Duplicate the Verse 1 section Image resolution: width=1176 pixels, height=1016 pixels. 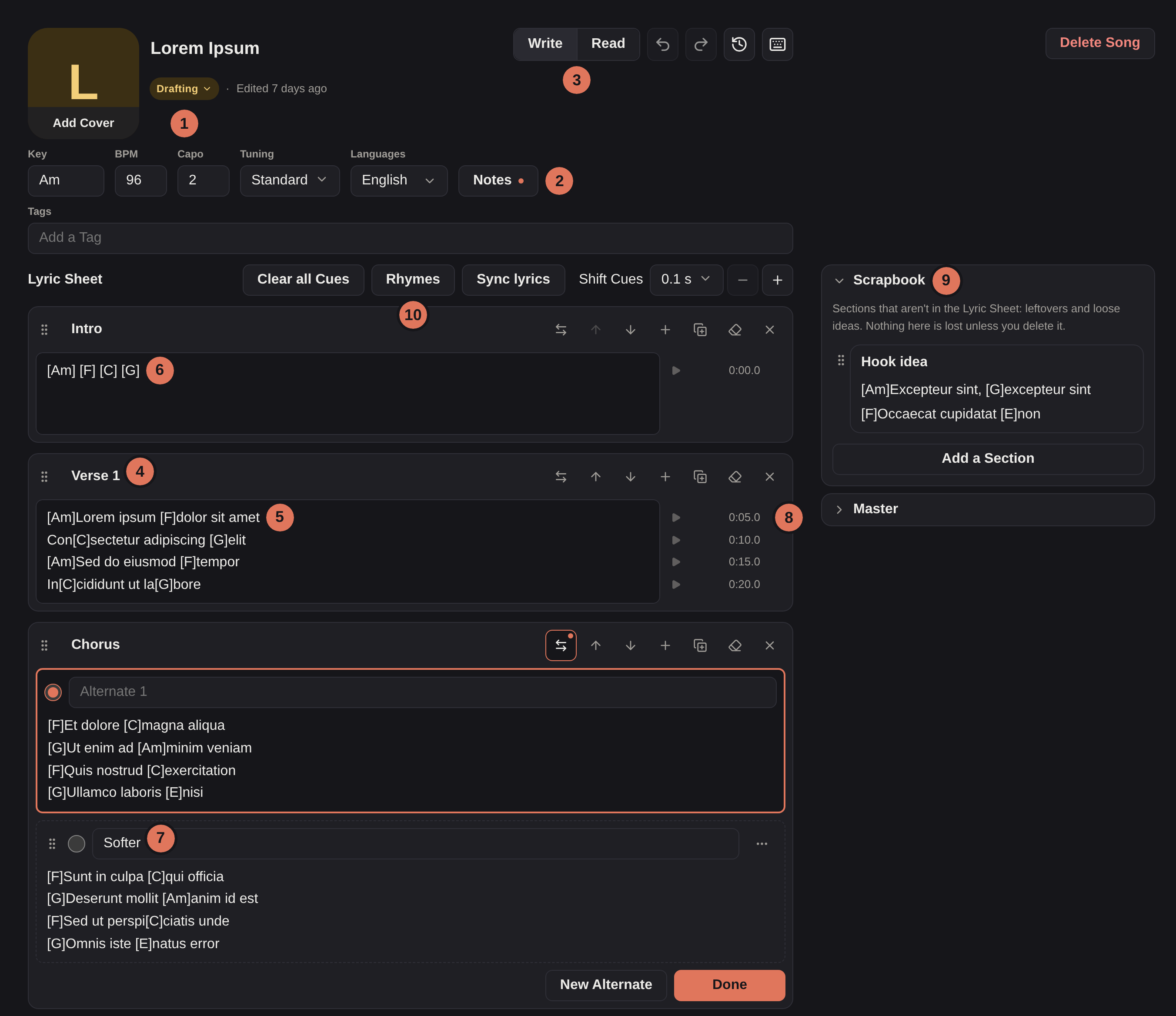click(700, 477)
